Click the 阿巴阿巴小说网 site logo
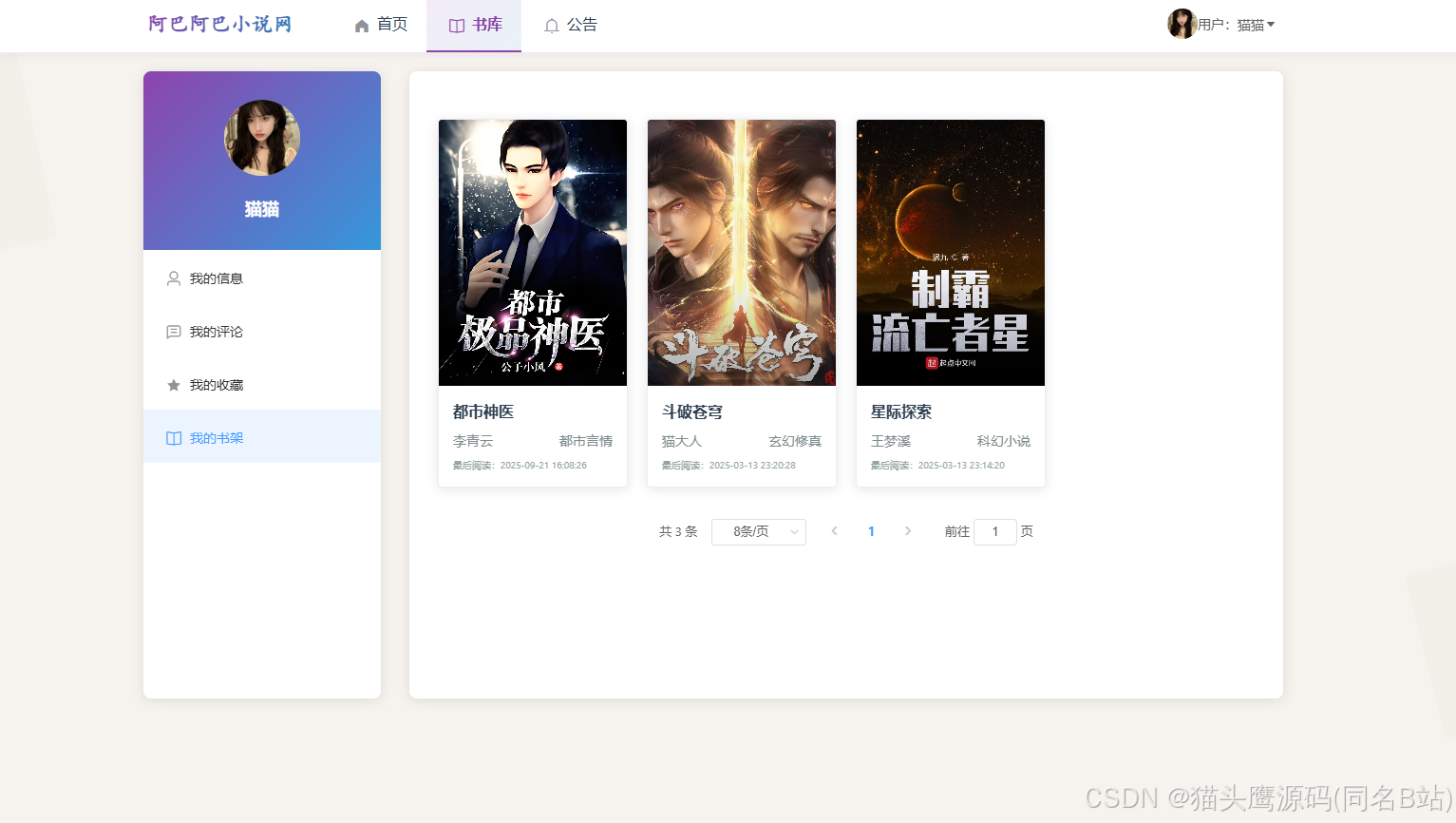This screenshot has height=823, width=1456. click(x=219, y=24)
